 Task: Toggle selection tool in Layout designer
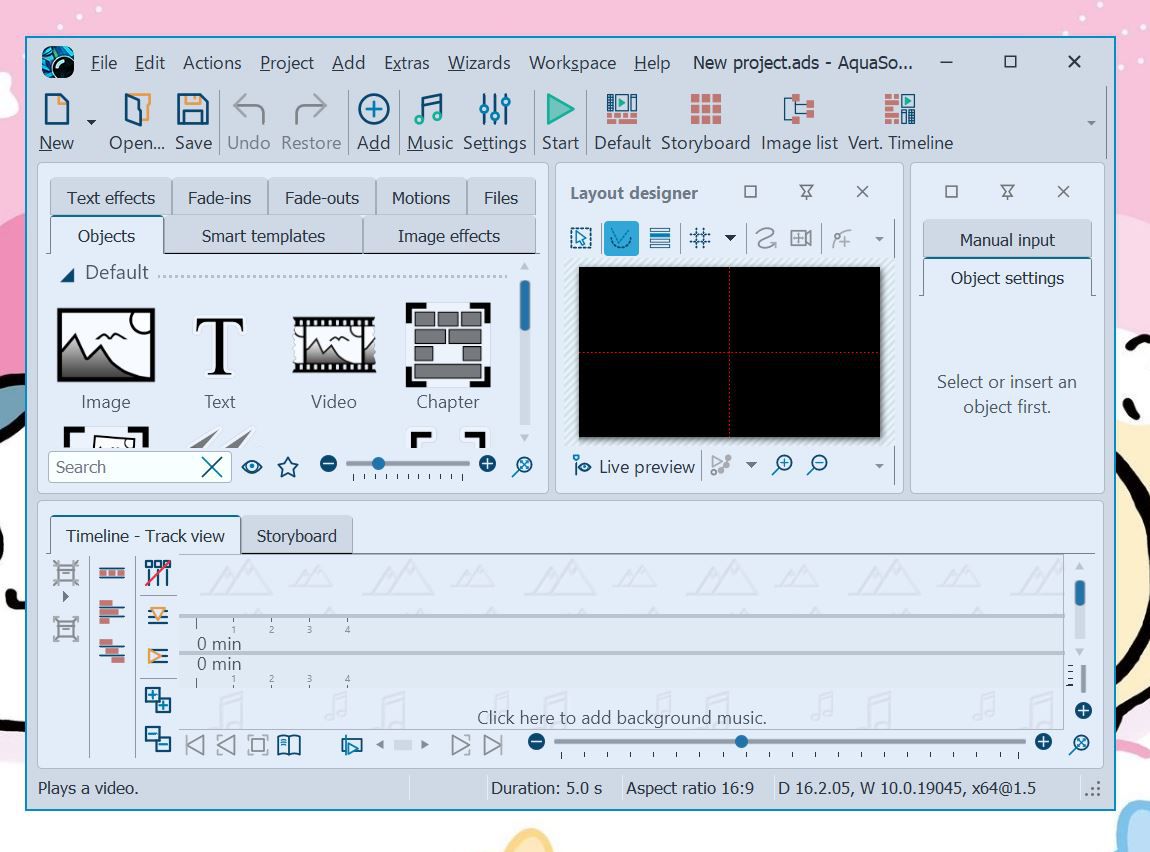[x=581, y=238]
